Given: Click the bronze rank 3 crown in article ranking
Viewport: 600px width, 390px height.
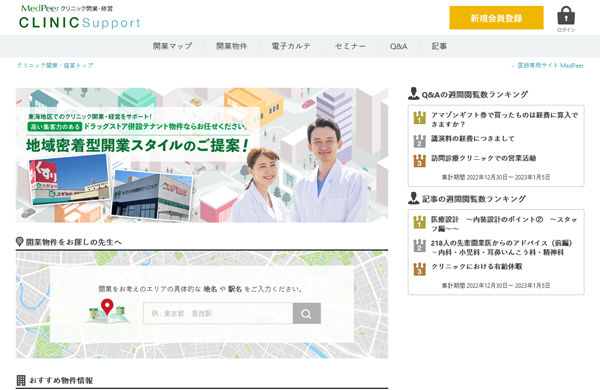Looking at the screenshot, I should tap(419, 269).
